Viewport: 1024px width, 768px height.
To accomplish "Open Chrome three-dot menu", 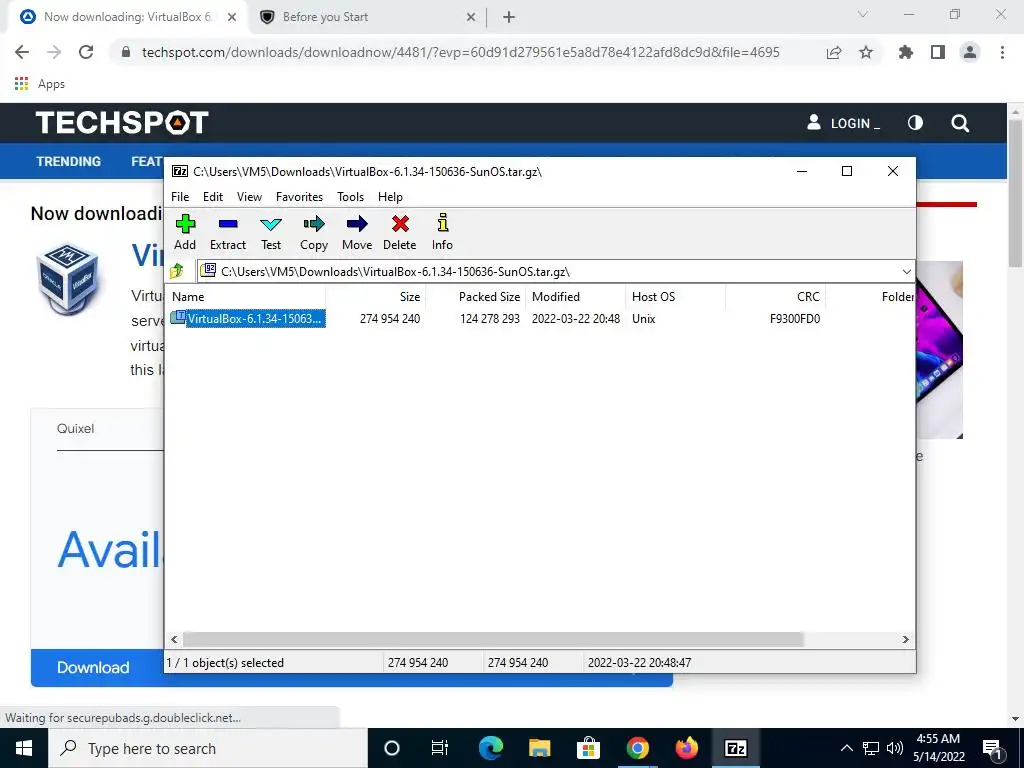I will point(1002,52).
